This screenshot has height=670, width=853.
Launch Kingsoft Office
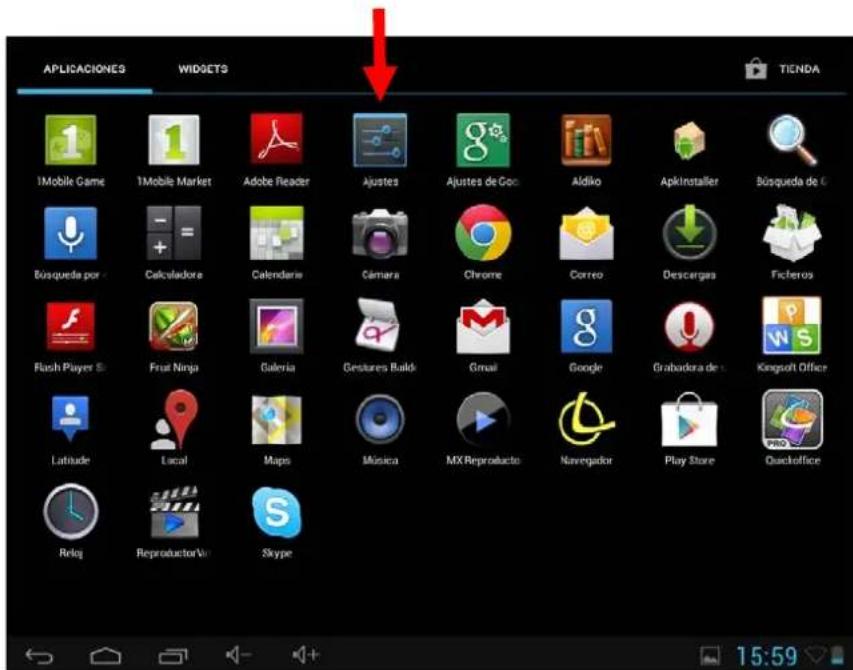coord(792,326)
